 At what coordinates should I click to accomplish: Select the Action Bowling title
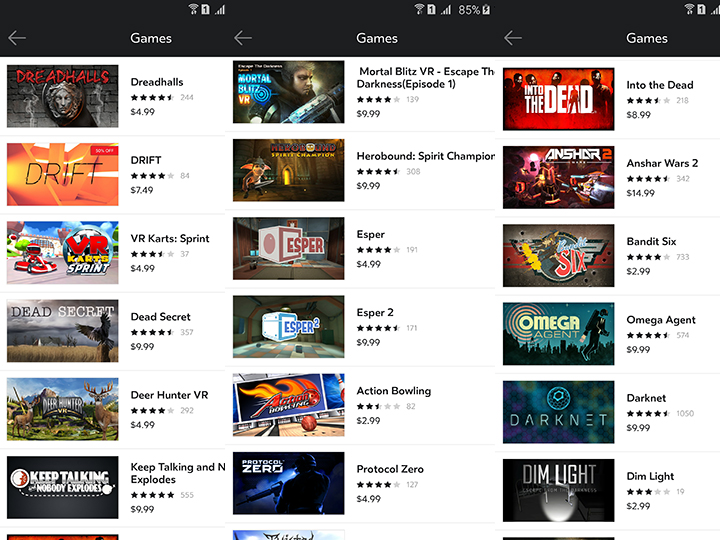pyautogui.click(x=394, y=391)
